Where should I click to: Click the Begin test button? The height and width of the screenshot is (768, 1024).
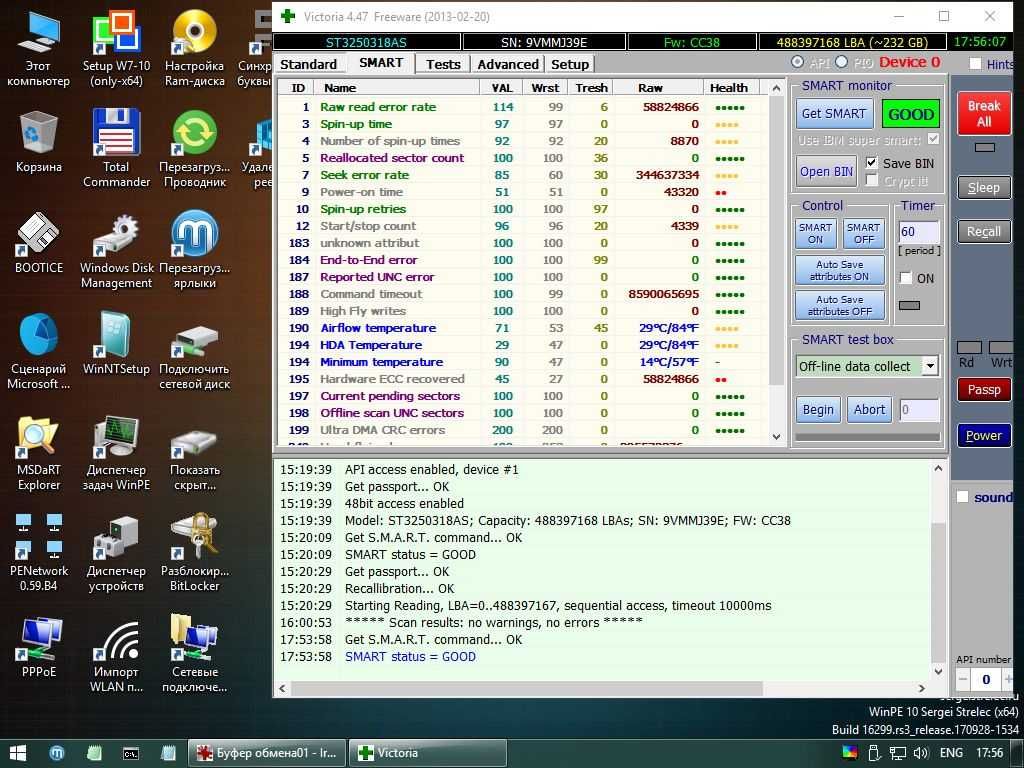[818, 409]
